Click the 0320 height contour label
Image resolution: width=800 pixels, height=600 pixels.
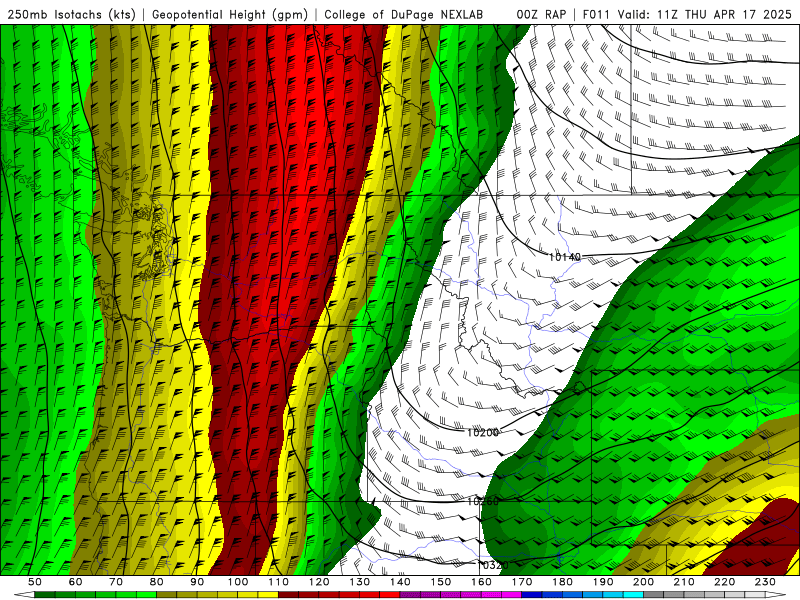495,565
